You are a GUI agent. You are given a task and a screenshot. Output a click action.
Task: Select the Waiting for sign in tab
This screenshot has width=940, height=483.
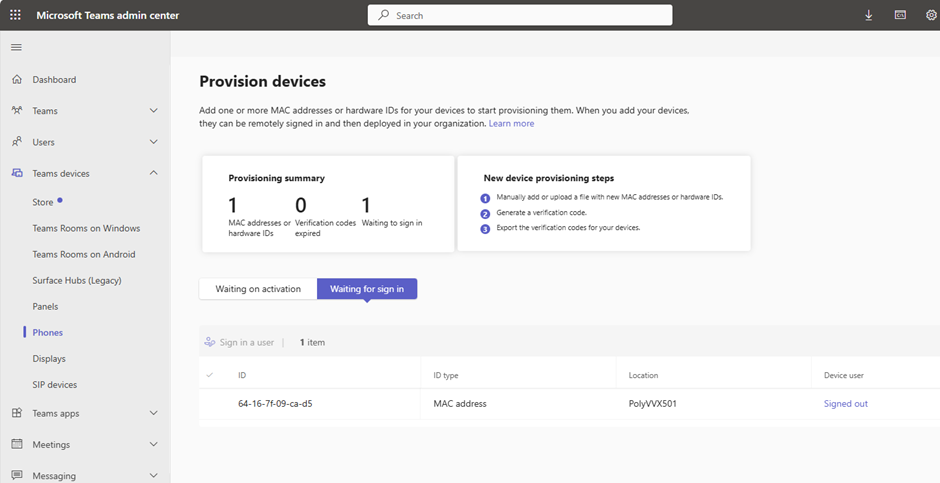coord(367,289)
